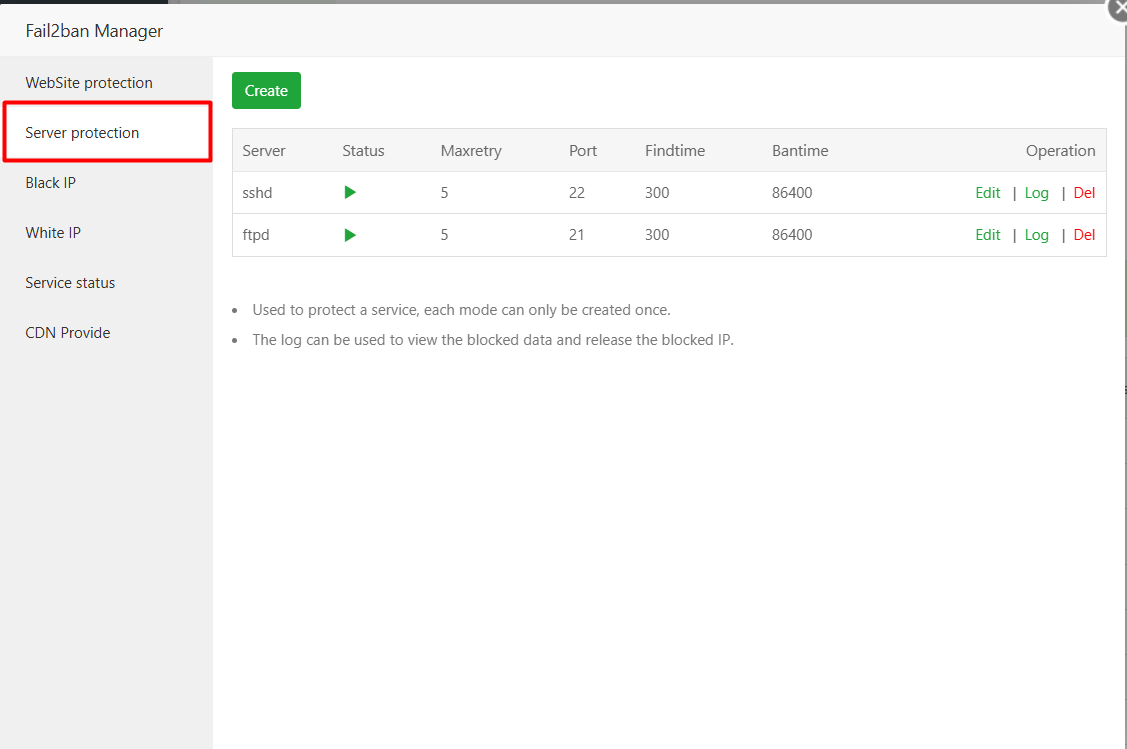Edit the sshd jail configuration
Image resolution: width=1127 pixels, height=749 pixels.
tap(987, 192)
